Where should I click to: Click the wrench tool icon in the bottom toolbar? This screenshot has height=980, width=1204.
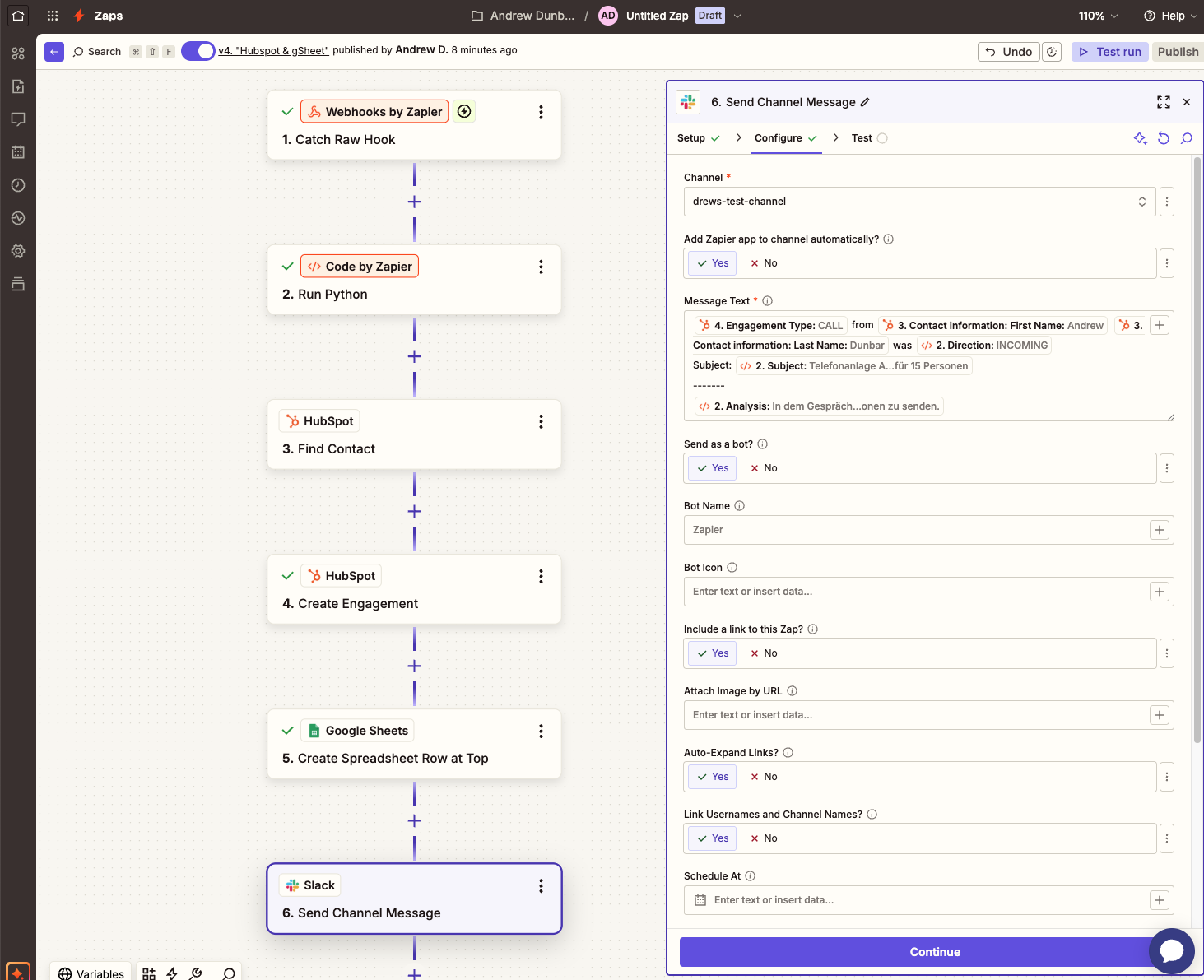point(195,973)
